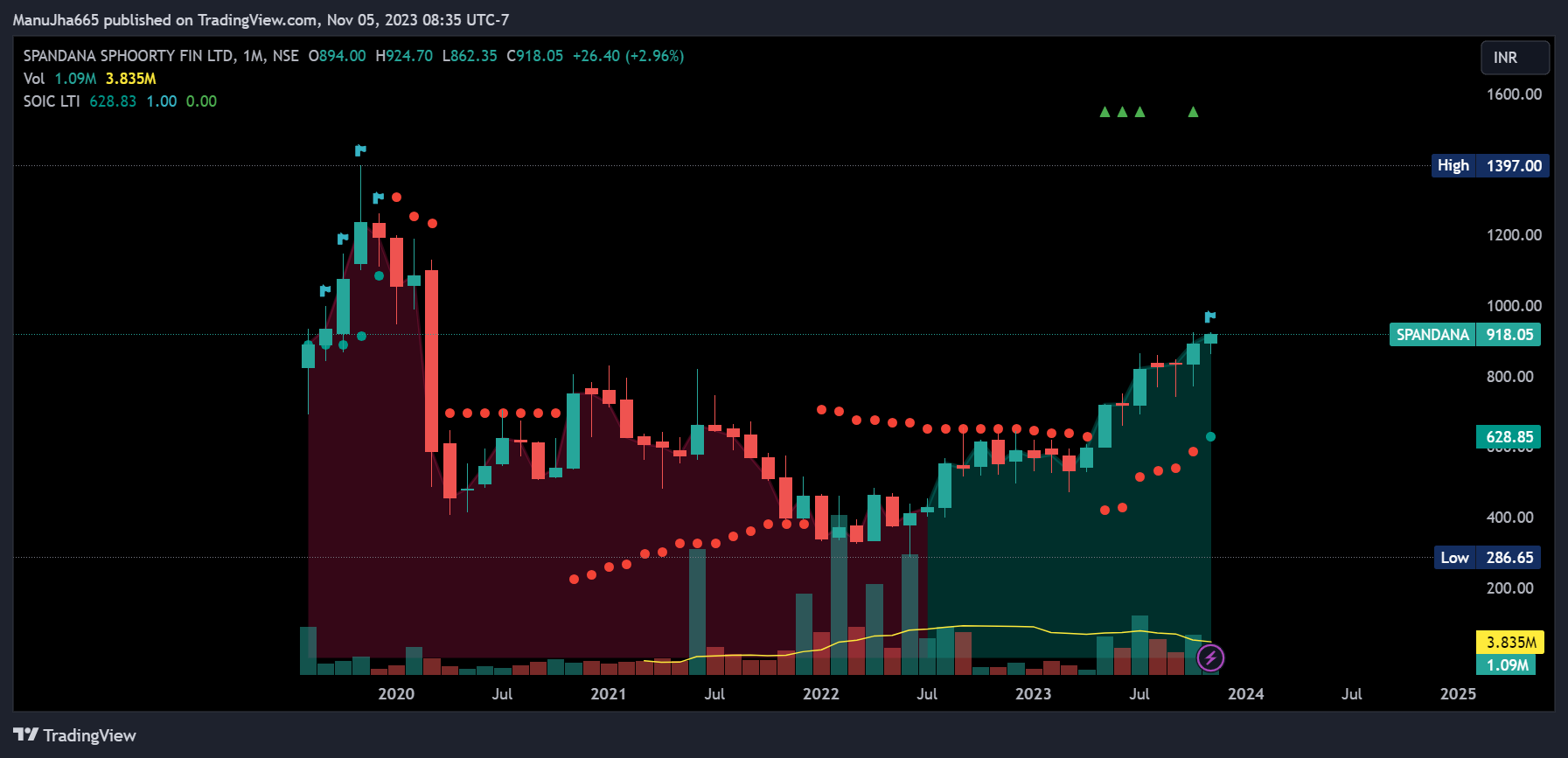
Task: Click the L862.35 low value
Action: pos(470,56)
